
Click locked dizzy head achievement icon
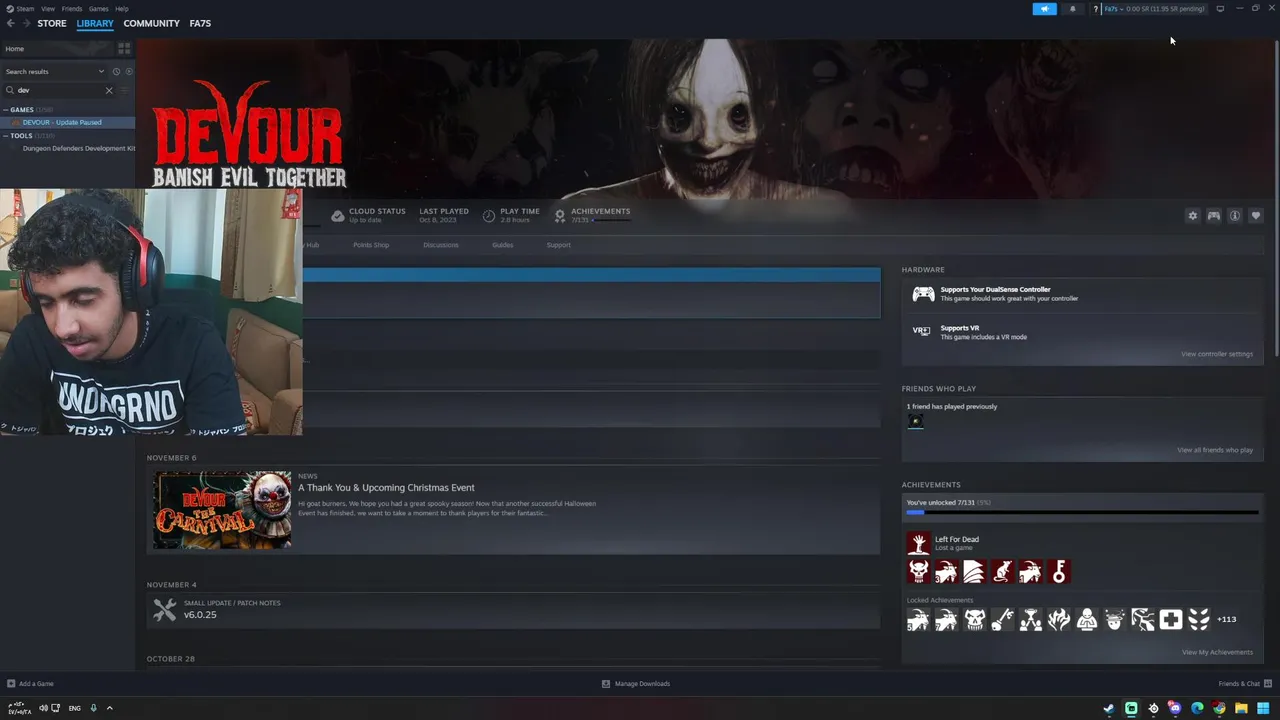(1114, 620)
